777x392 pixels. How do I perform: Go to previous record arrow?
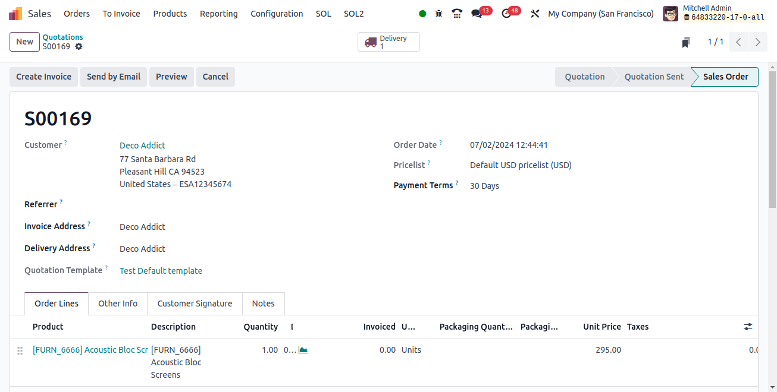(738, 42)
